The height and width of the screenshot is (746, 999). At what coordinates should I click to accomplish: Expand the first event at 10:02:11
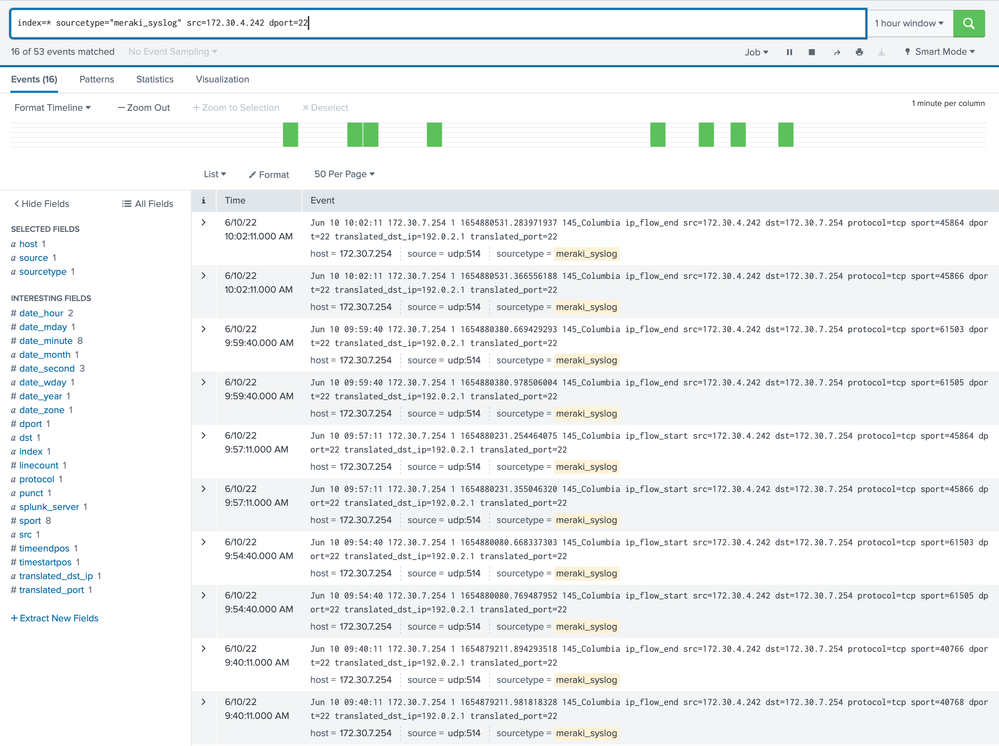point(204,222)
